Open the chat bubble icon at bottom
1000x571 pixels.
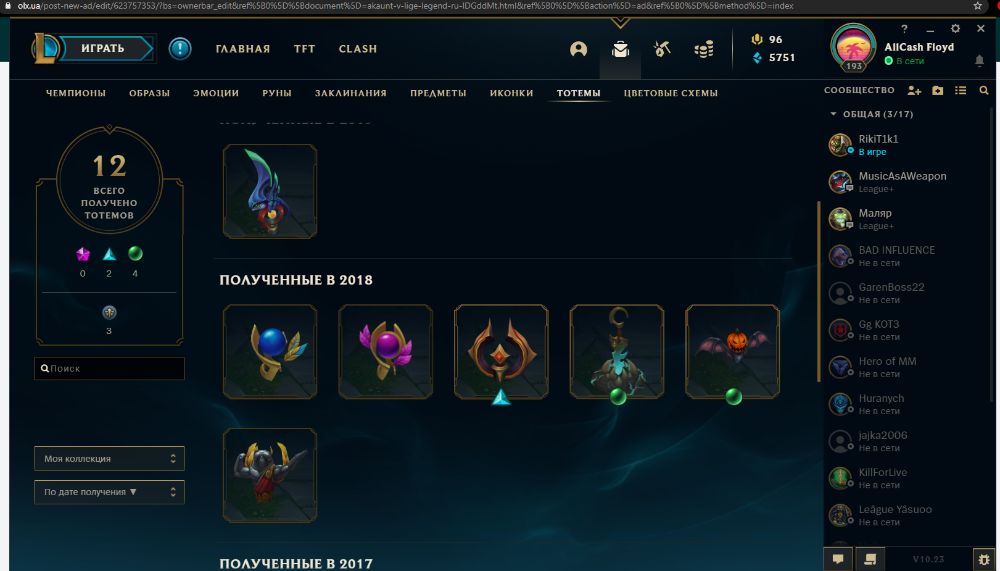[x=837, y=559]
